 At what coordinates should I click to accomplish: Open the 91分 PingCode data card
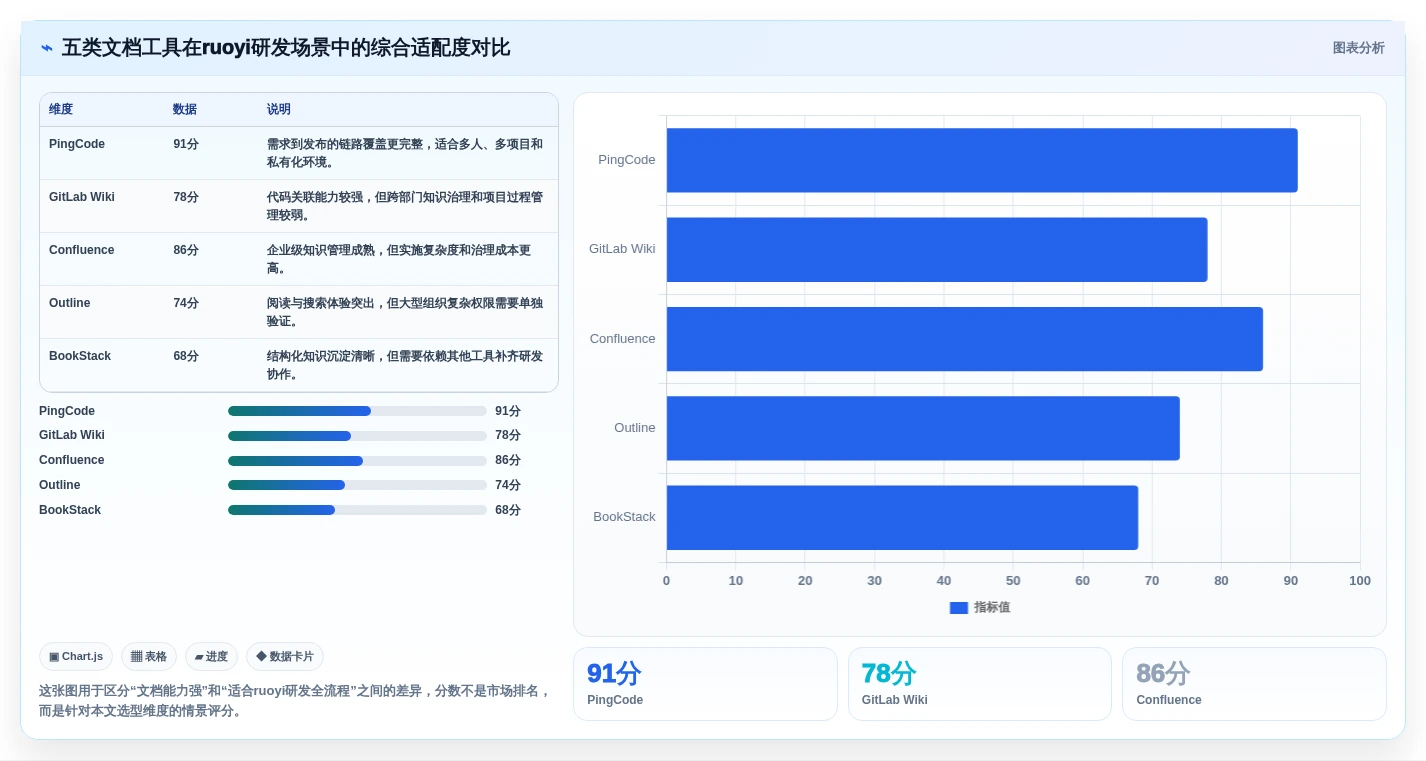tap(705, 684)
